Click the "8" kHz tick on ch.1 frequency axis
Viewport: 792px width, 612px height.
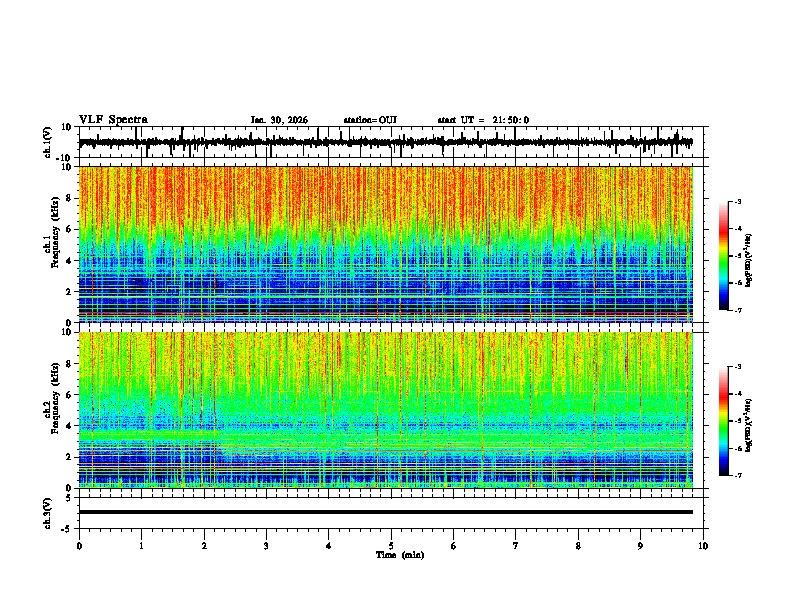[x=70, y=198]
